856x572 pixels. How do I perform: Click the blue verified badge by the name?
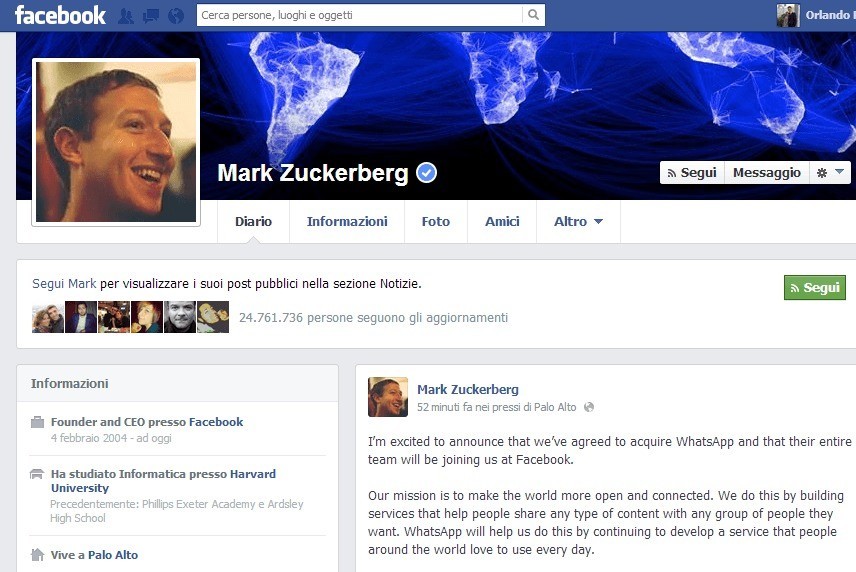coord(426,173)
